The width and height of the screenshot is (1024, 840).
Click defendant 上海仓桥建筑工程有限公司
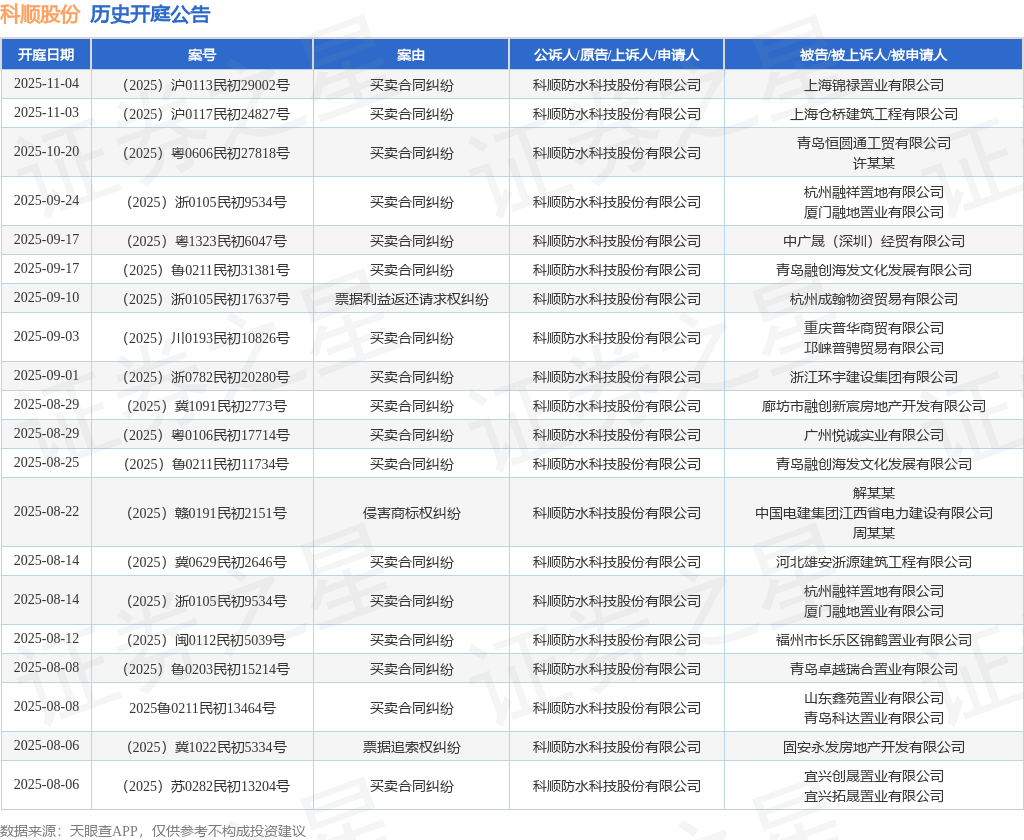(874, 114)
